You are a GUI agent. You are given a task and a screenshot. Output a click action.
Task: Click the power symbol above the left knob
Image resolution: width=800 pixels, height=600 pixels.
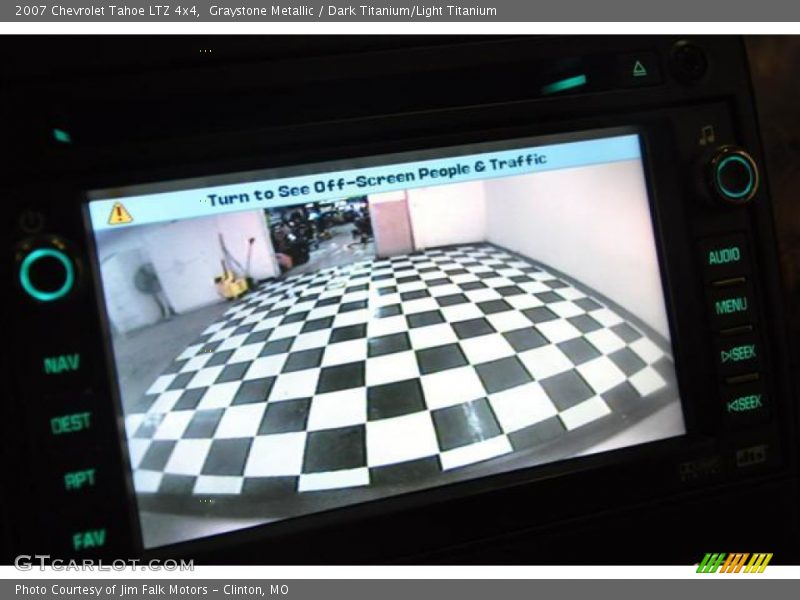click(x=31, y=222)
